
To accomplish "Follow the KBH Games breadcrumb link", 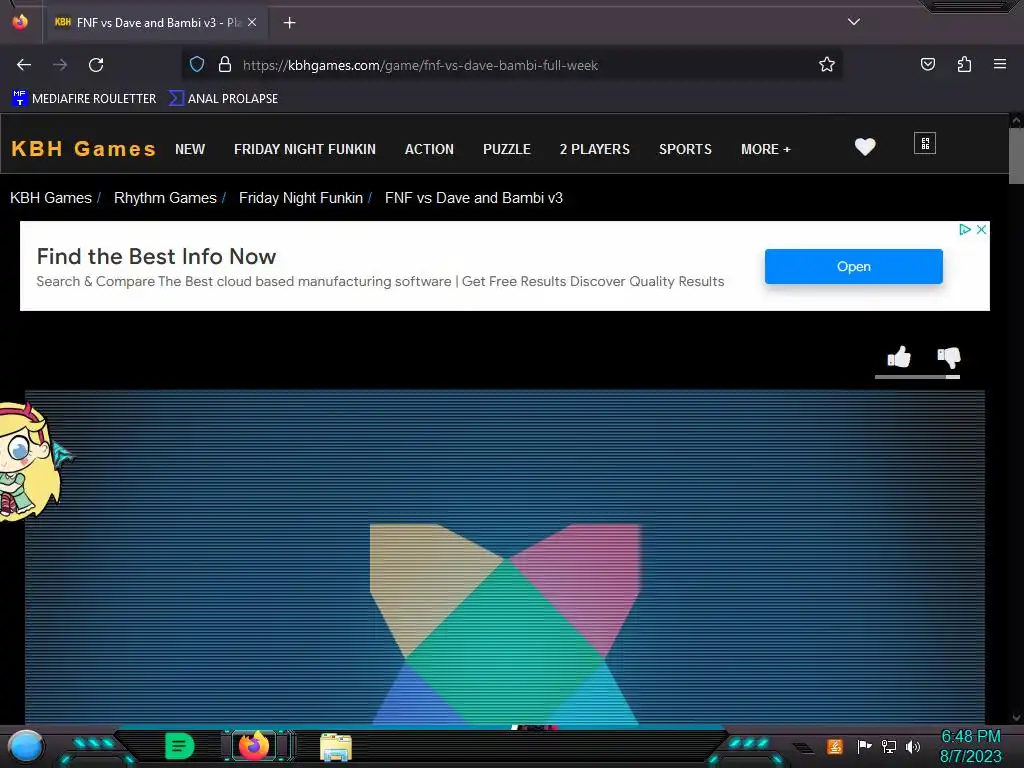I will click(51, 198).
